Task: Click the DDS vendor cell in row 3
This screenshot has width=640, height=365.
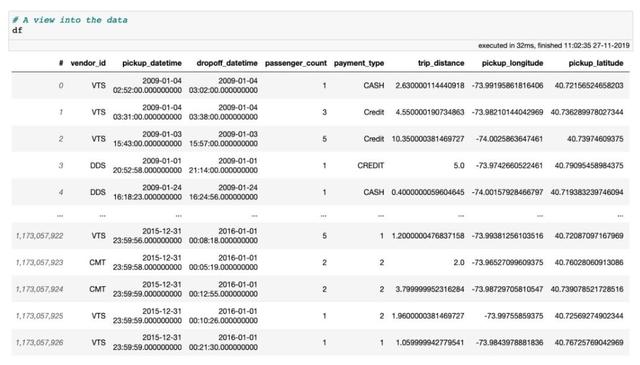Action: [x=98, y=165]
